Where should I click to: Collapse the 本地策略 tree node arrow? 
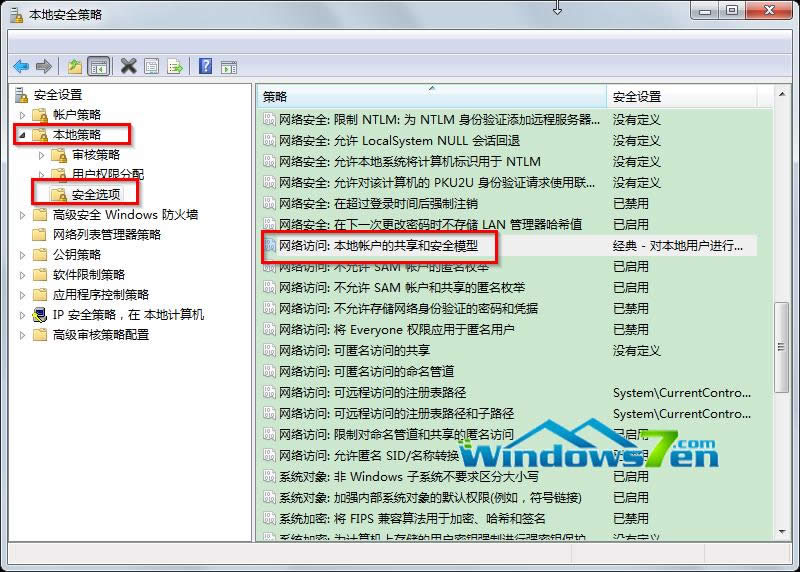pos(22,135)
